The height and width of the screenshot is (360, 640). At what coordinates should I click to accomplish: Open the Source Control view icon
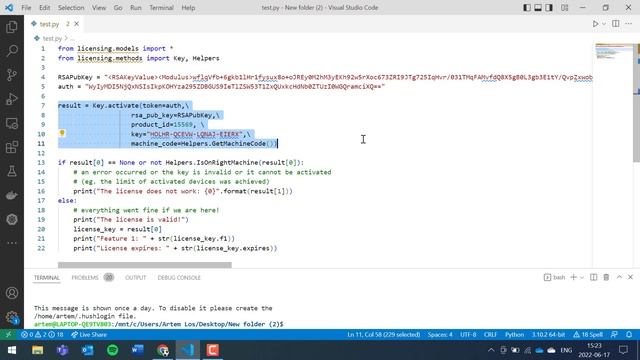coord(12,75)
